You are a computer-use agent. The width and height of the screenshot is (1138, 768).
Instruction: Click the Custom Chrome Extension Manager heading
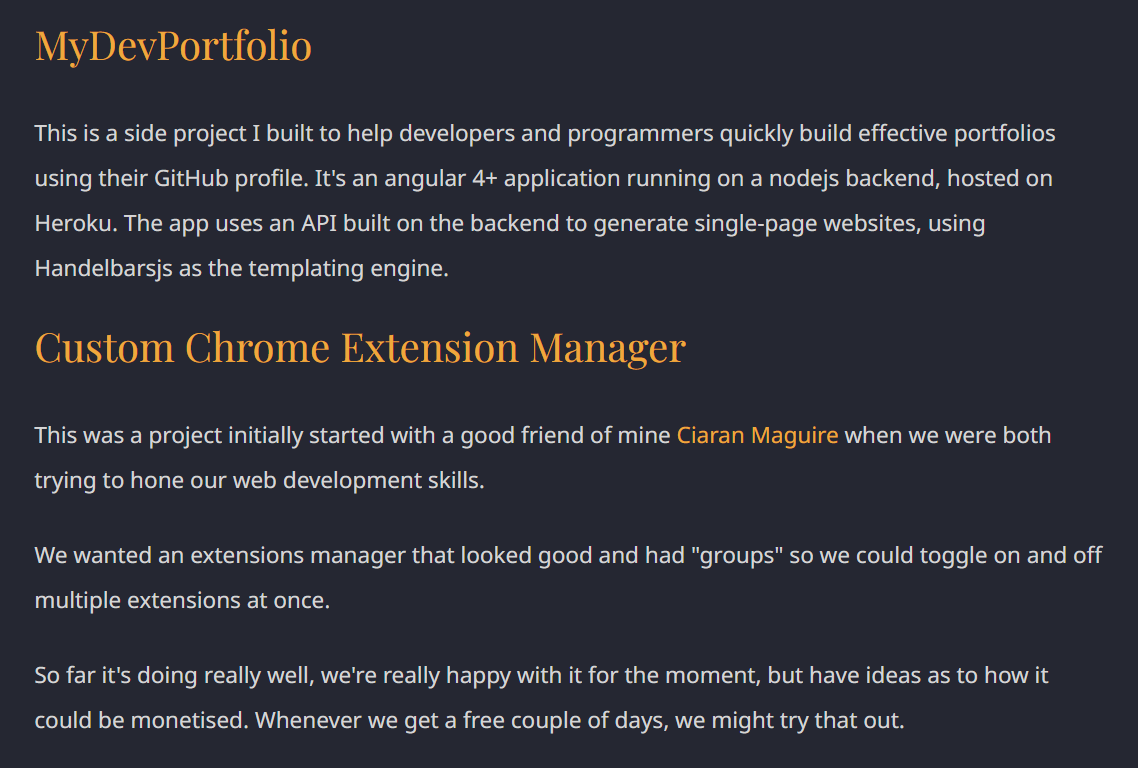360,347
